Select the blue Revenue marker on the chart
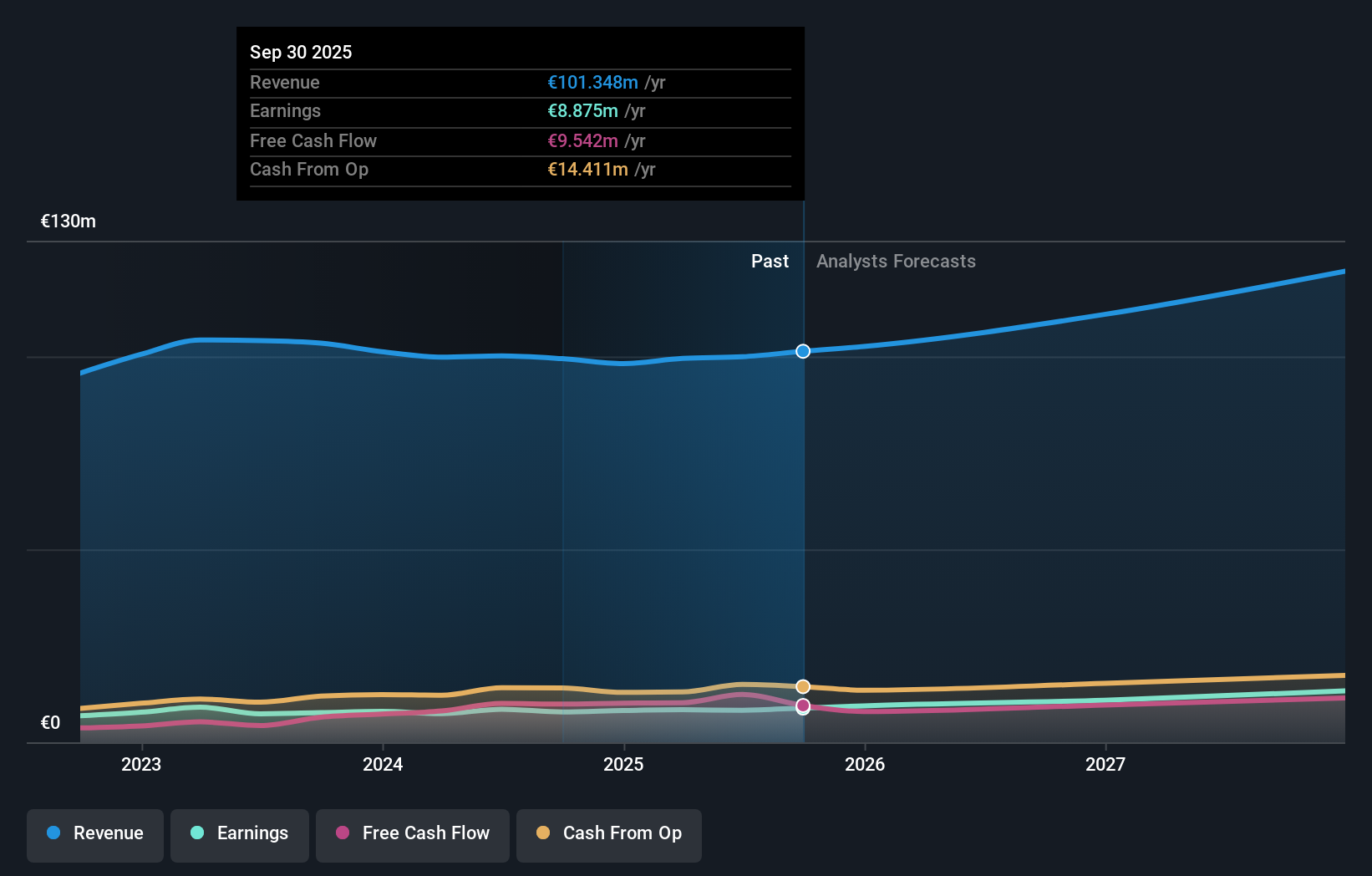Image resolution: width=1372 pixels, height=876 pixels. (803, 351)
